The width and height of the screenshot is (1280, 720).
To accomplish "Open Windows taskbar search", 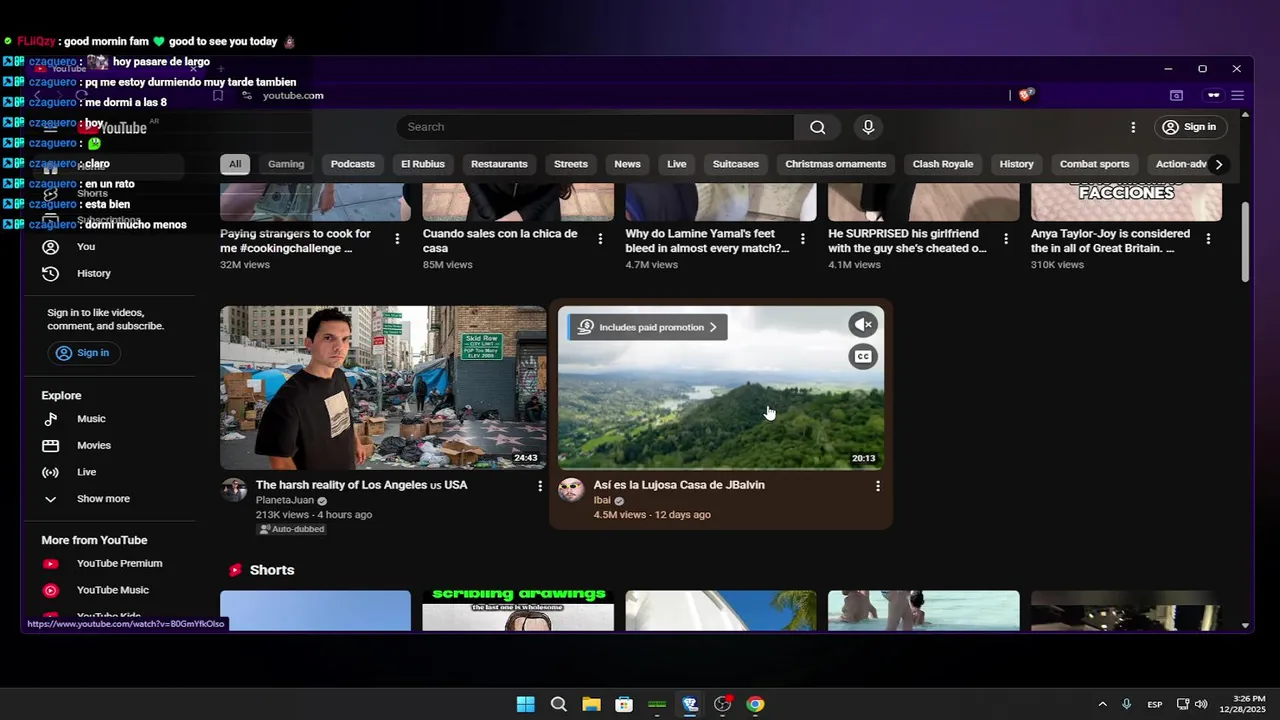I will coord(558,704).
